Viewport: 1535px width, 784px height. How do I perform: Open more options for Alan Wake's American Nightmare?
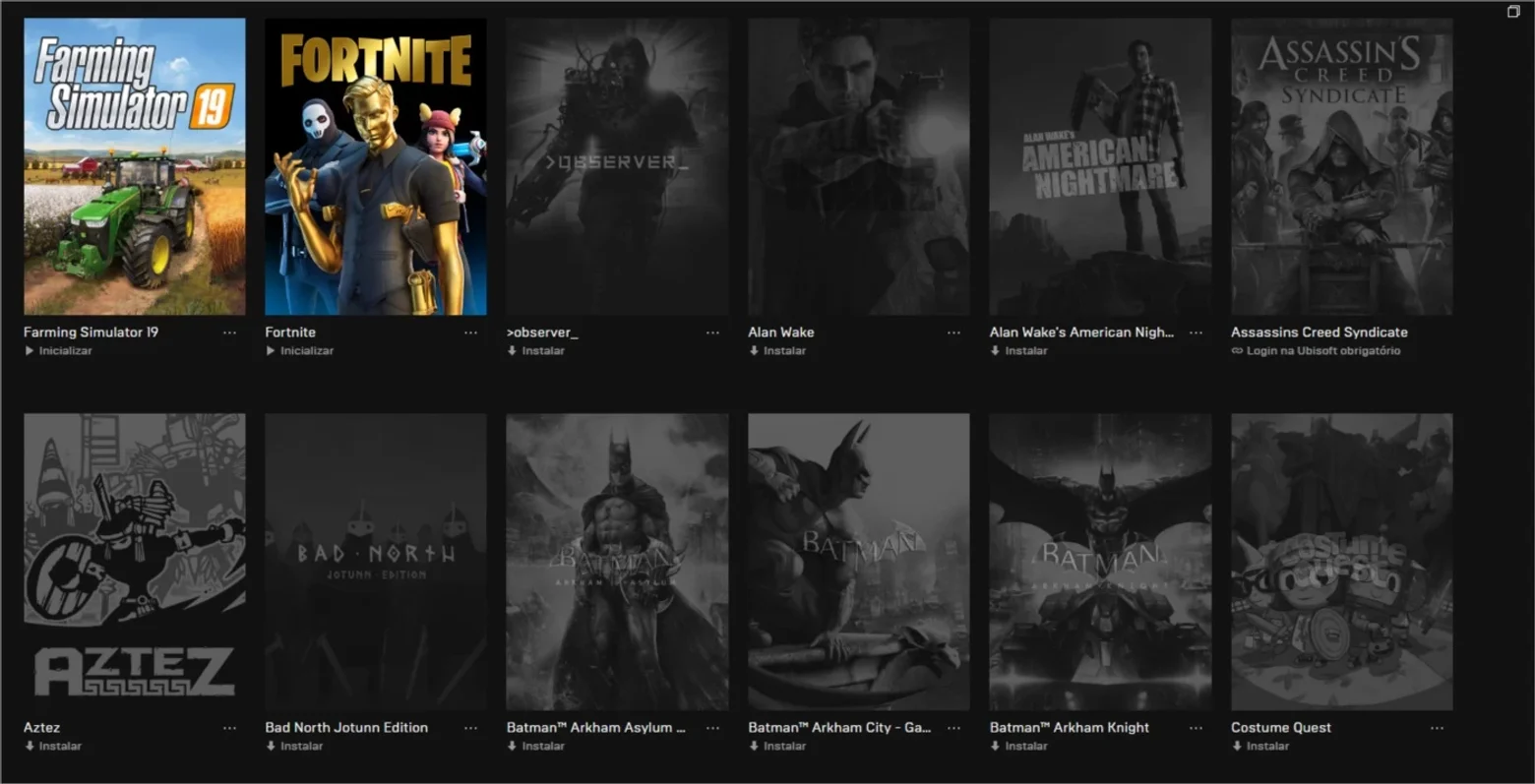[1196, 332]
